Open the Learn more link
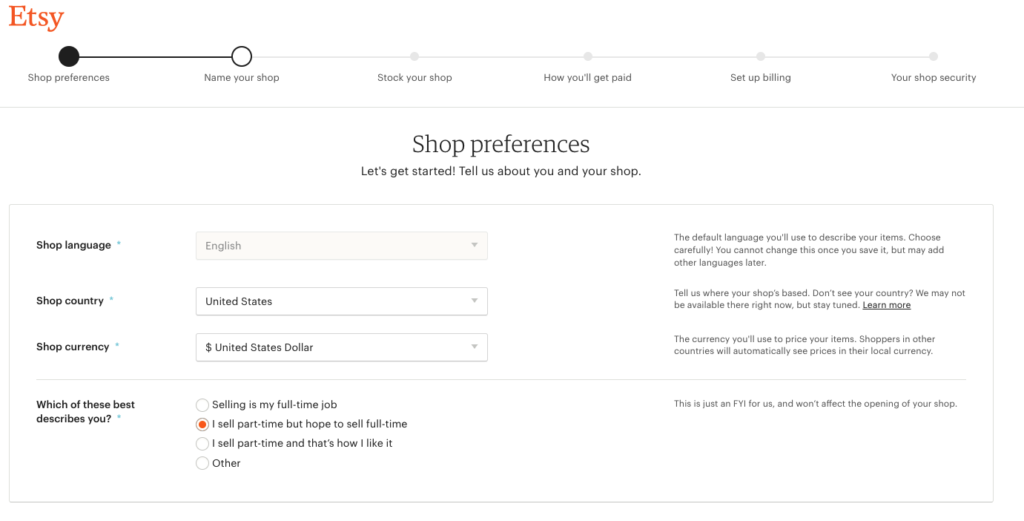This screenshot has width=1024, height=521. click(x=886, y=305)
